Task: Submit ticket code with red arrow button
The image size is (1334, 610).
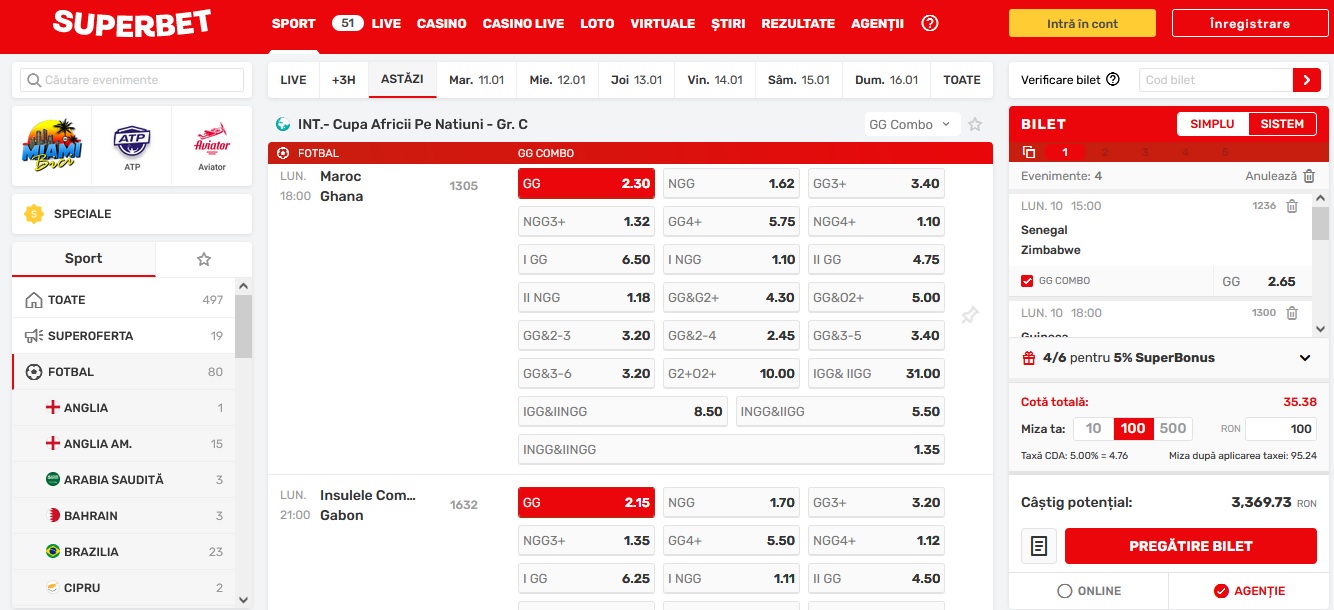Action: pyautogui.click(x=1306, y=80)
